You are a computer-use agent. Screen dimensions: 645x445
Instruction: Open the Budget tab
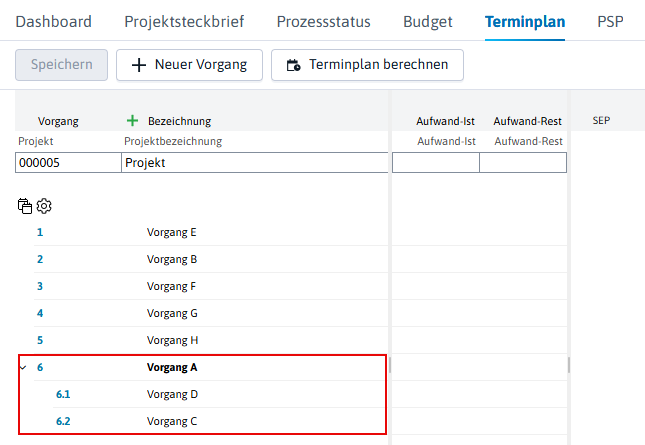point(427,21)
